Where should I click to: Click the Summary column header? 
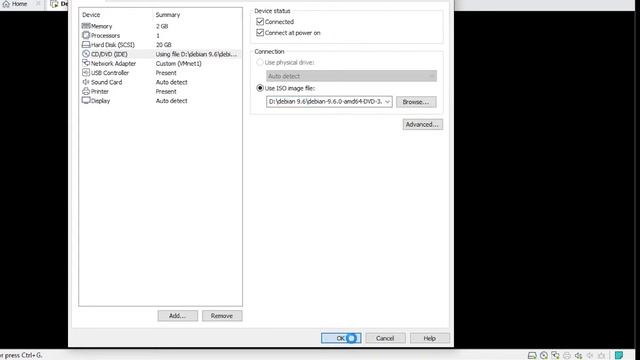tap(168, 15)
